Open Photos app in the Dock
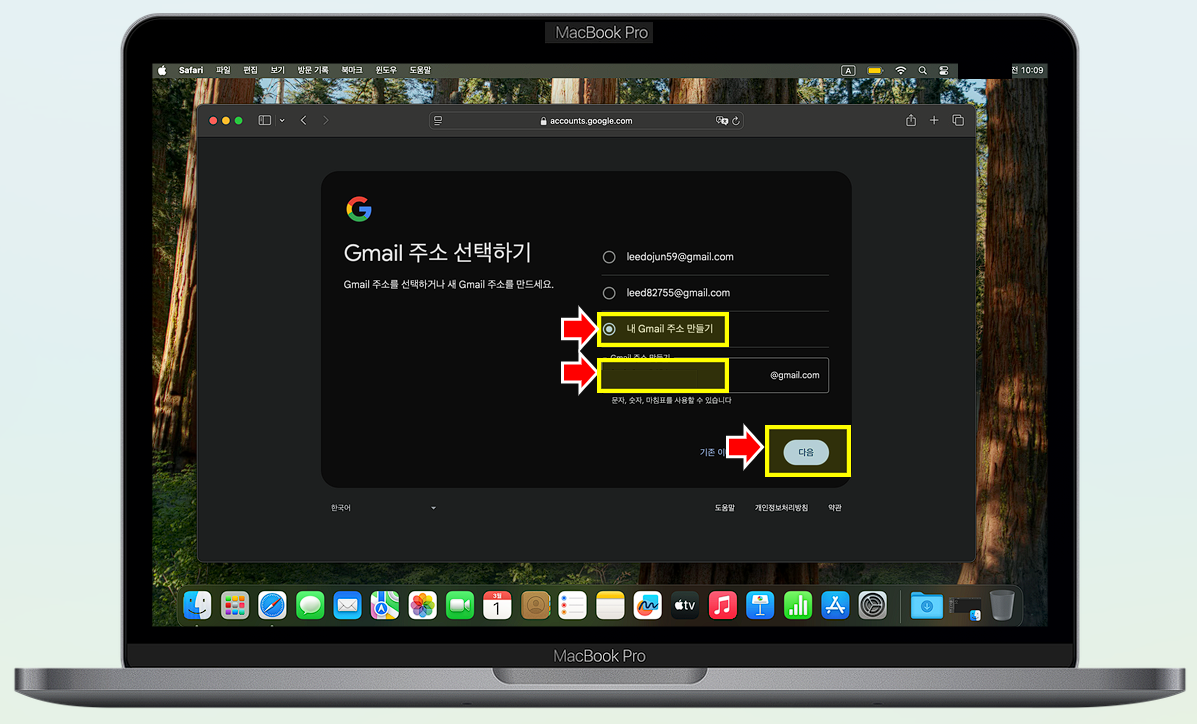 click(422, 606)
